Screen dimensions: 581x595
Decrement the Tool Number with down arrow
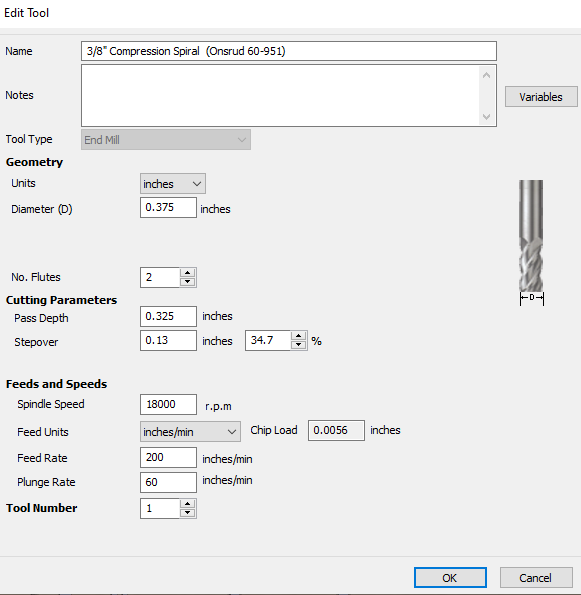(x=187, y=513)
